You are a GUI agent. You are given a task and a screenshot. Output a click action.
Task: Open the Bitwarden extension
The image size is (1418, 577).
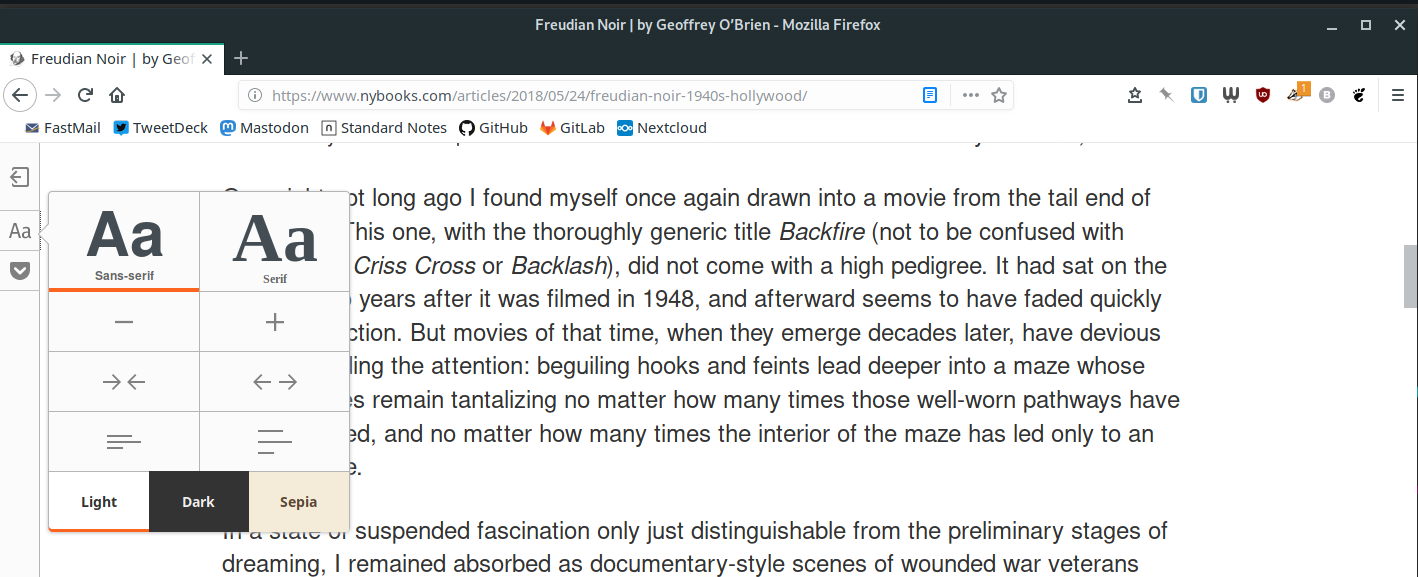coord(1198,94)
